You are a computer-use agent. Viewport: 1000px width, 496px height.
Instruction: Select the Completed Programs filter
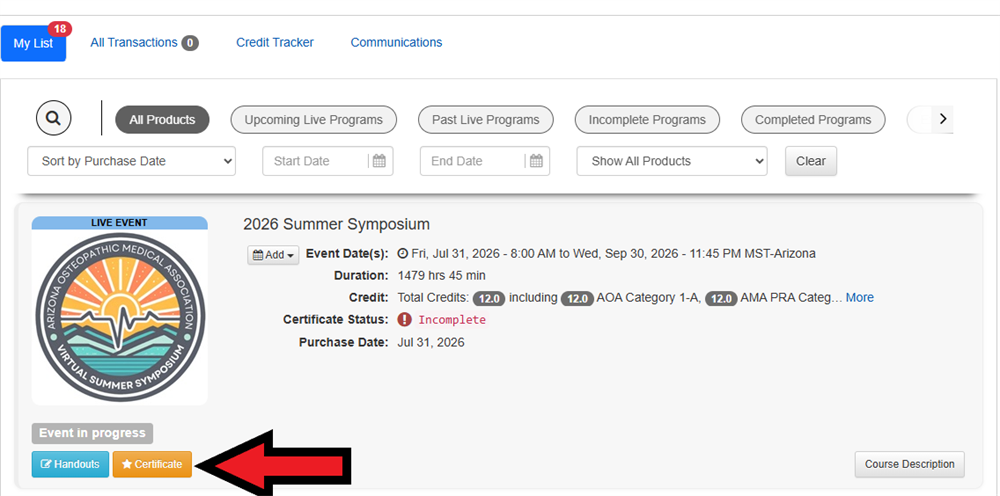(x=813, y=120)
